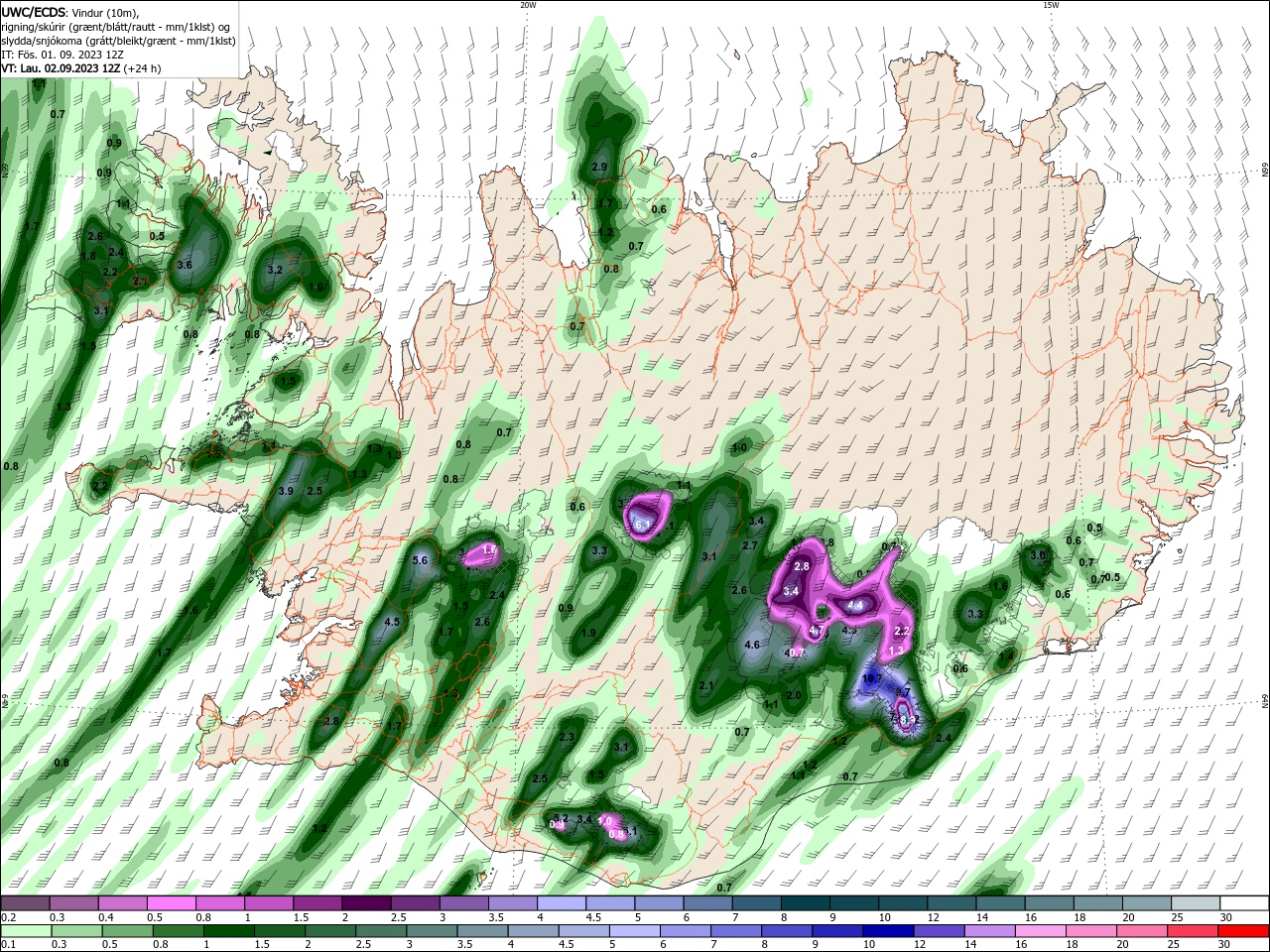Click the '5.6' precipitation value on the map
Image resolution: width=1270 pixels, height=952 pixels.
click(x=419, y=560)
